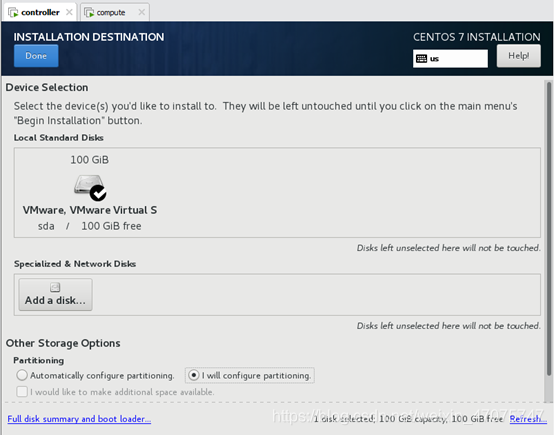
Task: Open the Help! button
Action: [518, 56]
